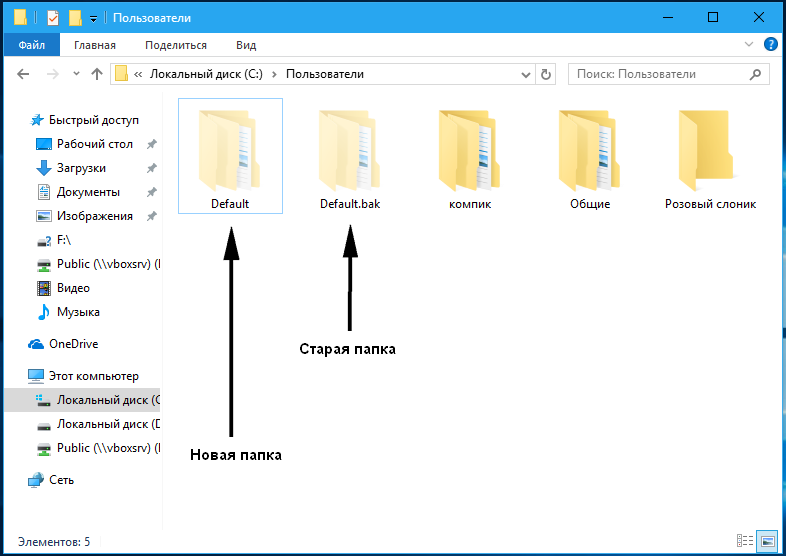
Task: Click Пользователи breadcrumb in address bar
Action: [325, 74]
